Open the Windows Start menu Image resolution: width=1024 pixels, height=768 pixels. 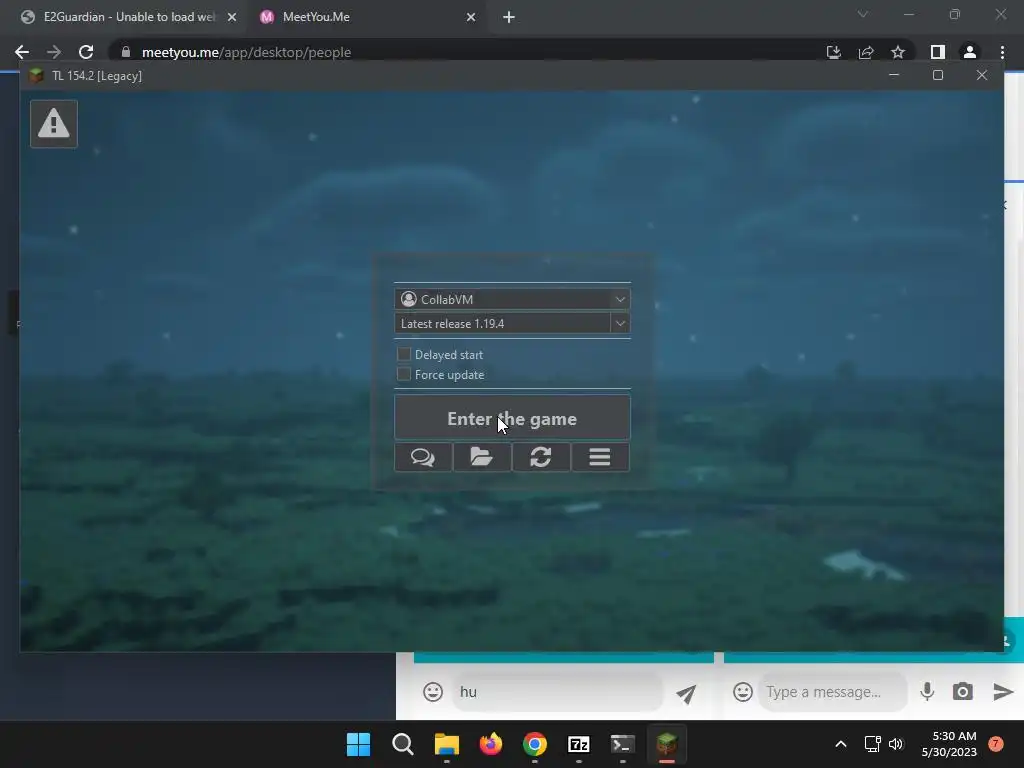[x=358, y=744]
